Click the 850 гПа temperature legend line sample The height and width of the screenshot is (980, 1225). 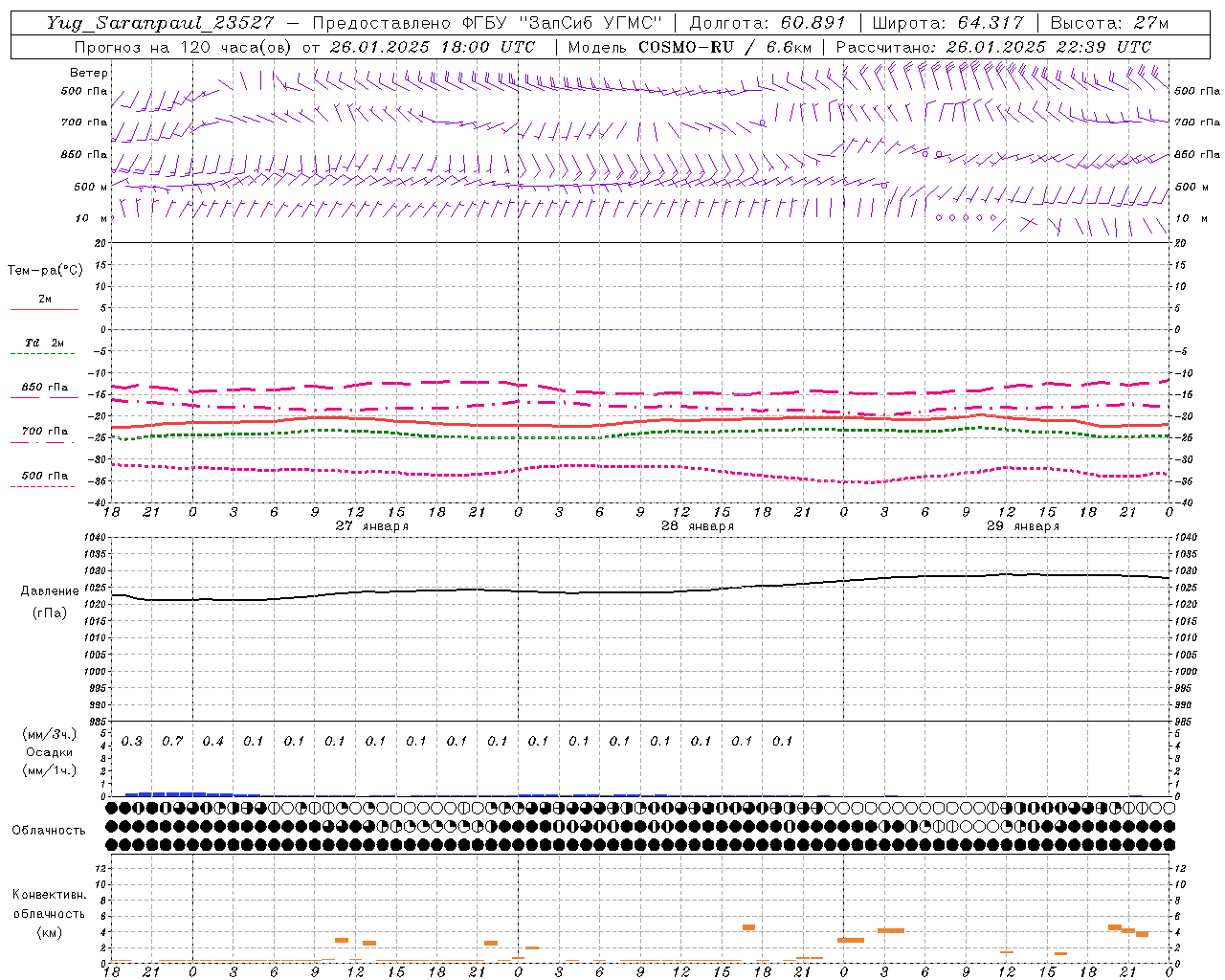44,397
